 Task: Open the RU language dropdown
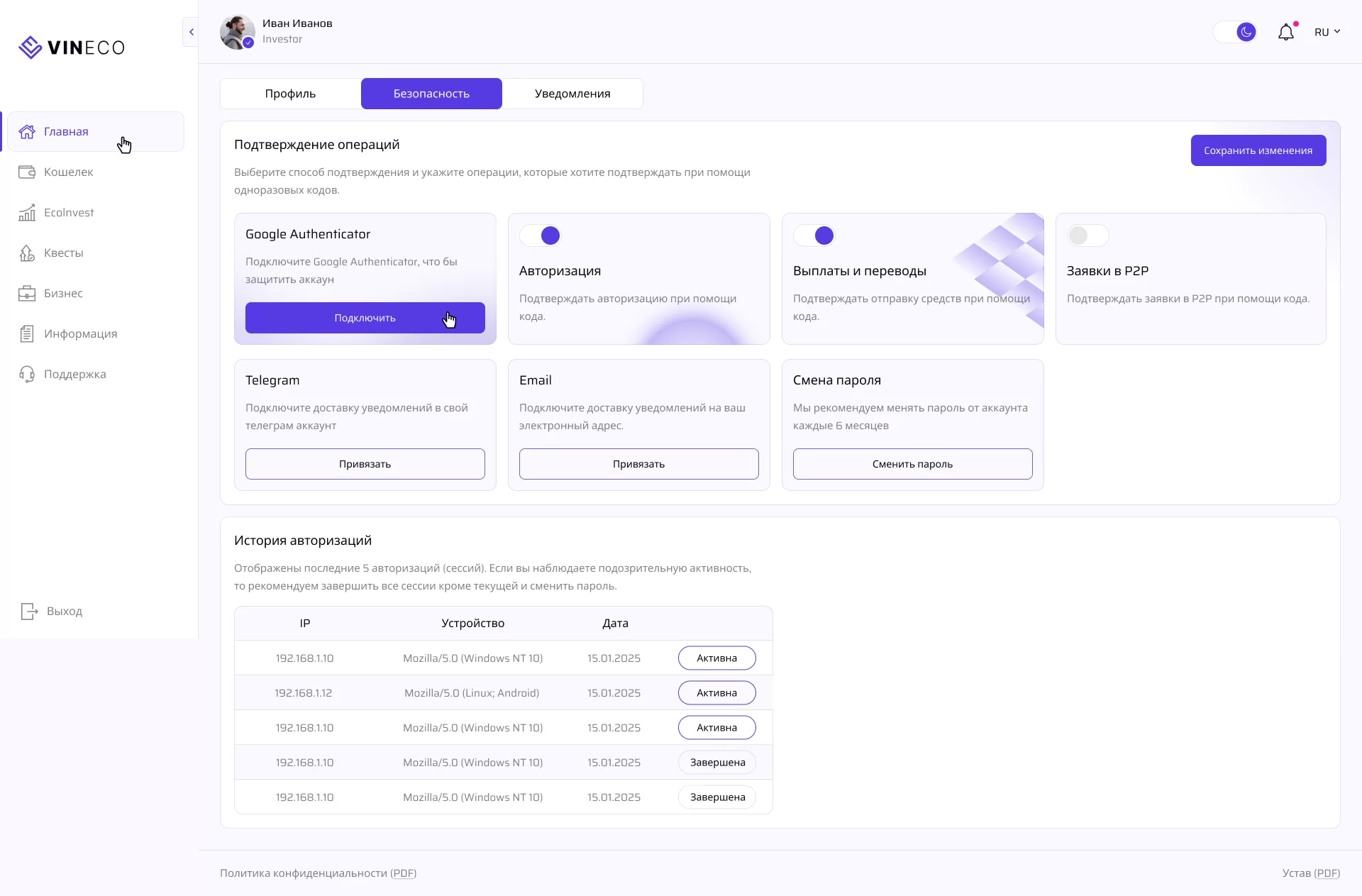click(x=1327, y=32)
